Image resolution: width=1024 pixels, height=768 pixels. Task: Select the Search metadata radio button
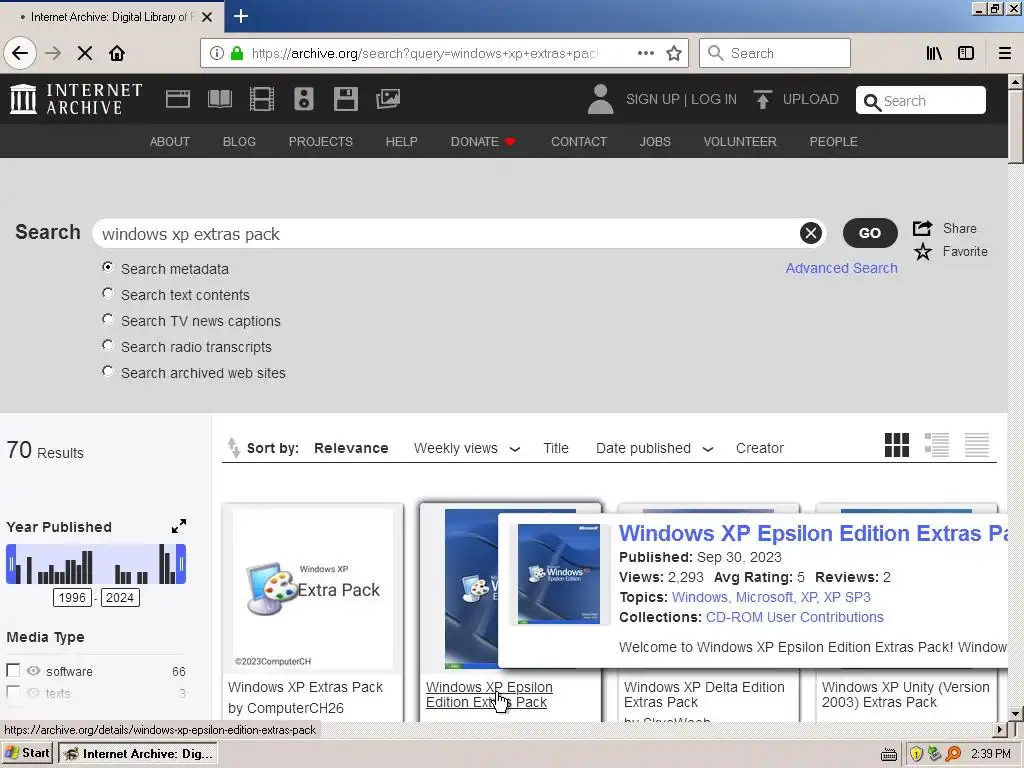point(108,267)
